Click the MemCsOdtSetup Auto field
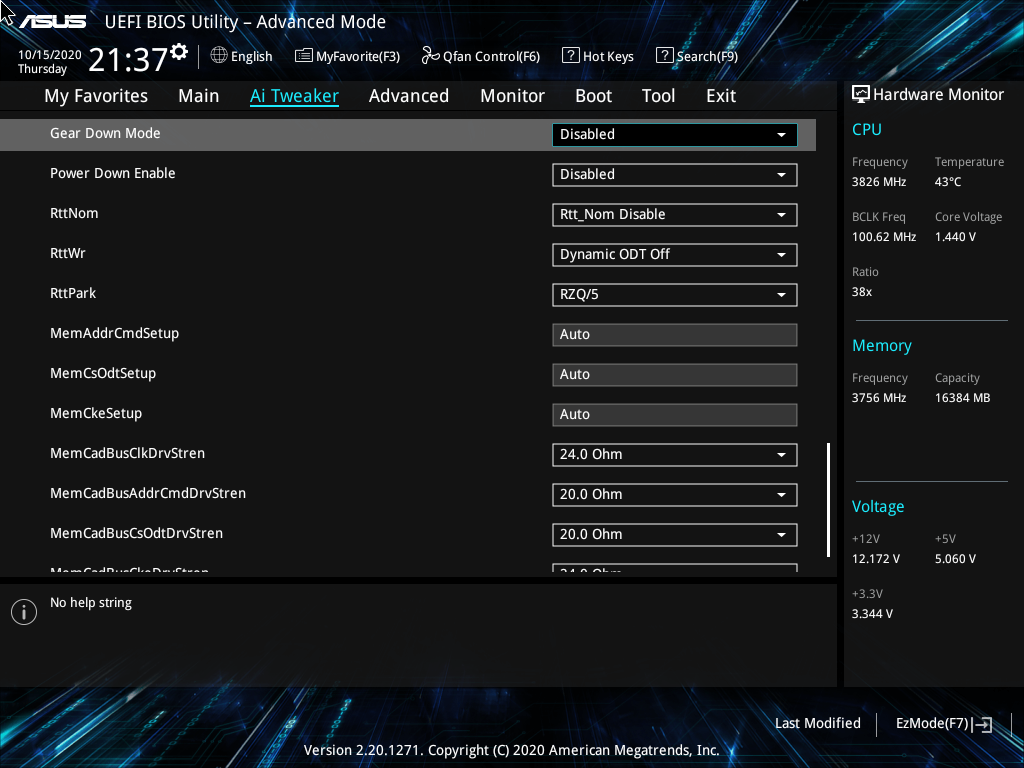 [675, 374]
